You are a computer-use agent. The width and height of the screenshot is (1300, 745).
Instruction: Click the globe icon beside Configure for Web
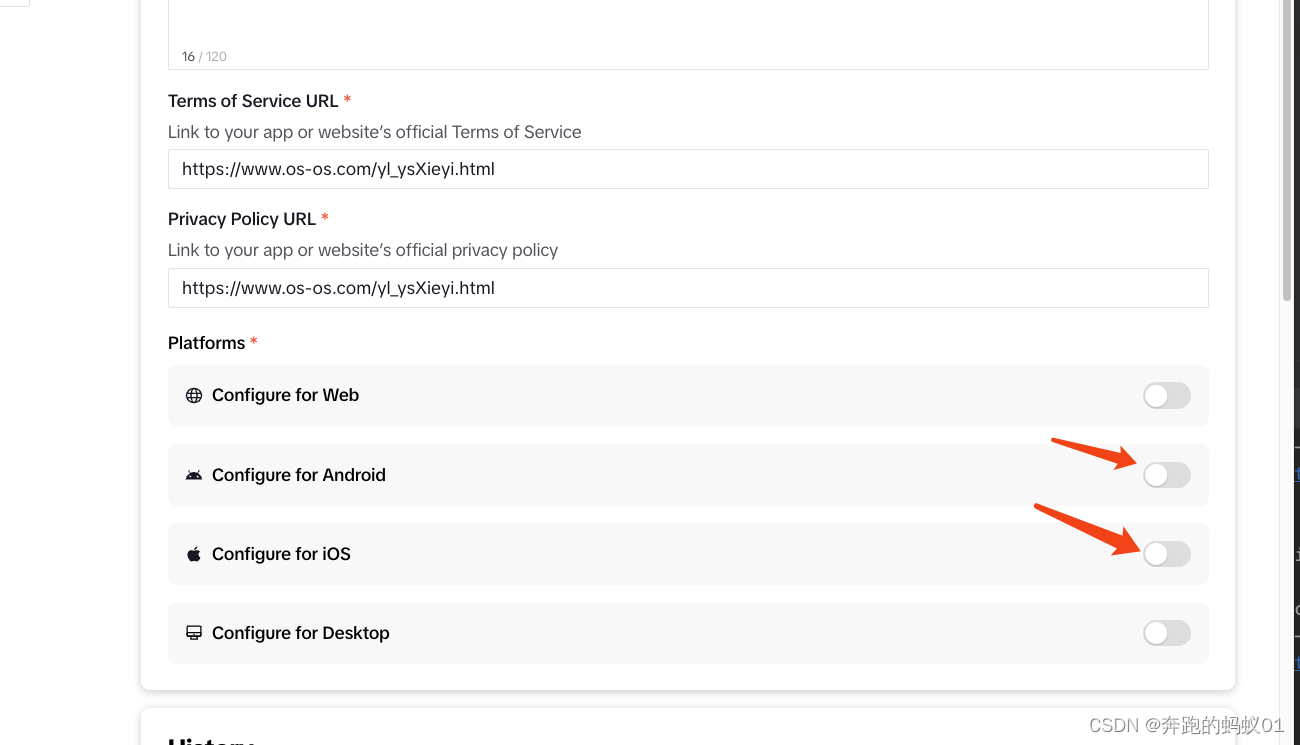[x=194, y=395]
